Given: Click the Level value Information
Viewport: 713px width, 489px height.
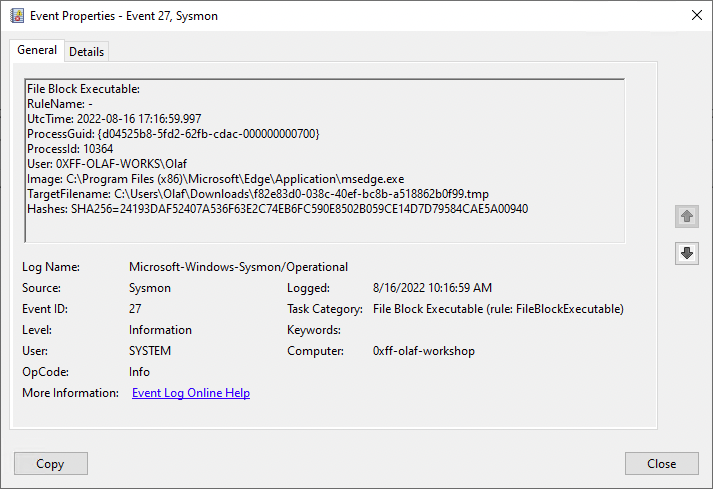Looking at the screenshot, I should pyautogui.click(x=160, y=330).
